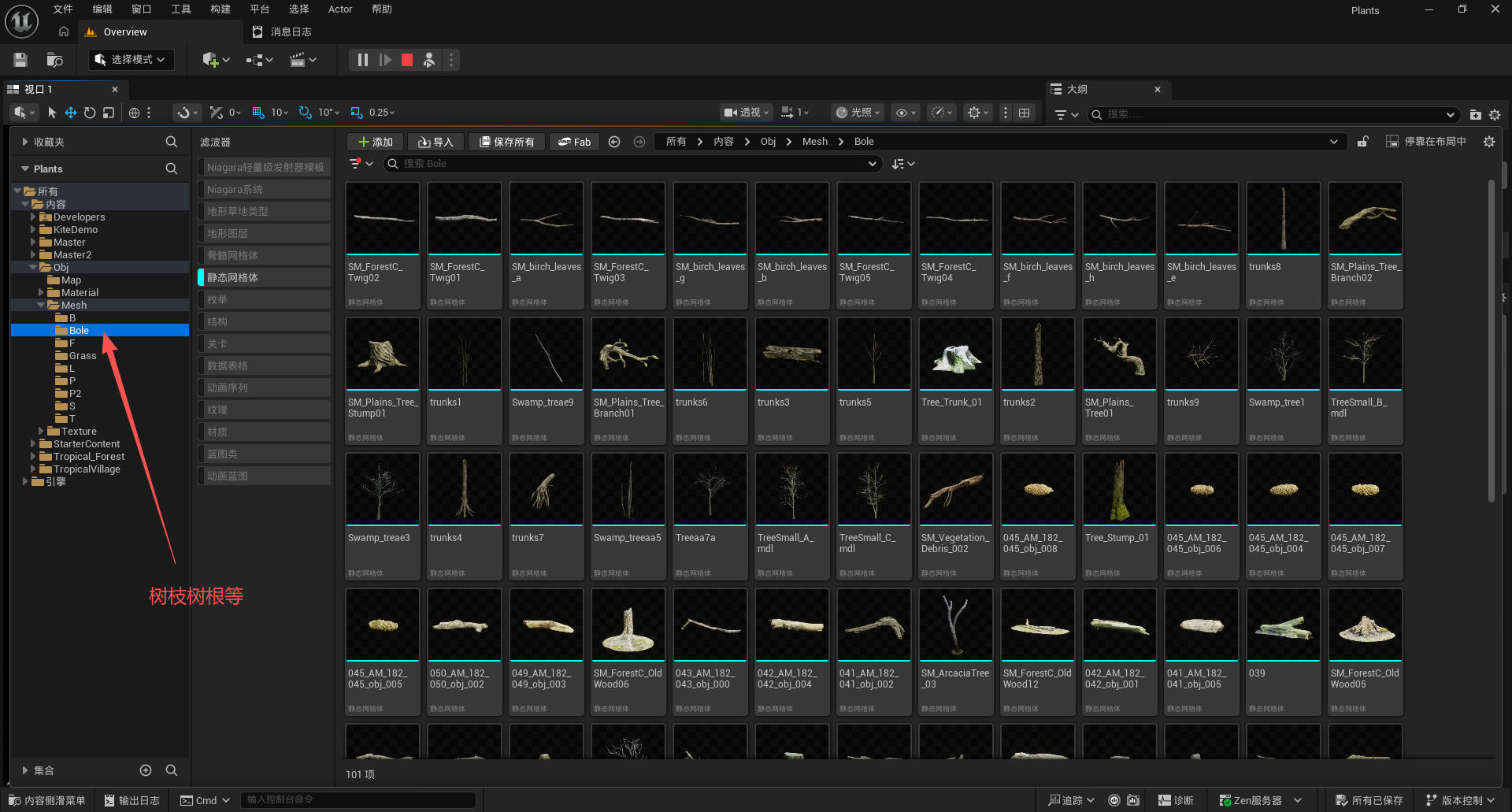Select the translate (move) gizmo tool
Image resolution: width=1512 pixels, height=812 pixels.
coord(71,113)
